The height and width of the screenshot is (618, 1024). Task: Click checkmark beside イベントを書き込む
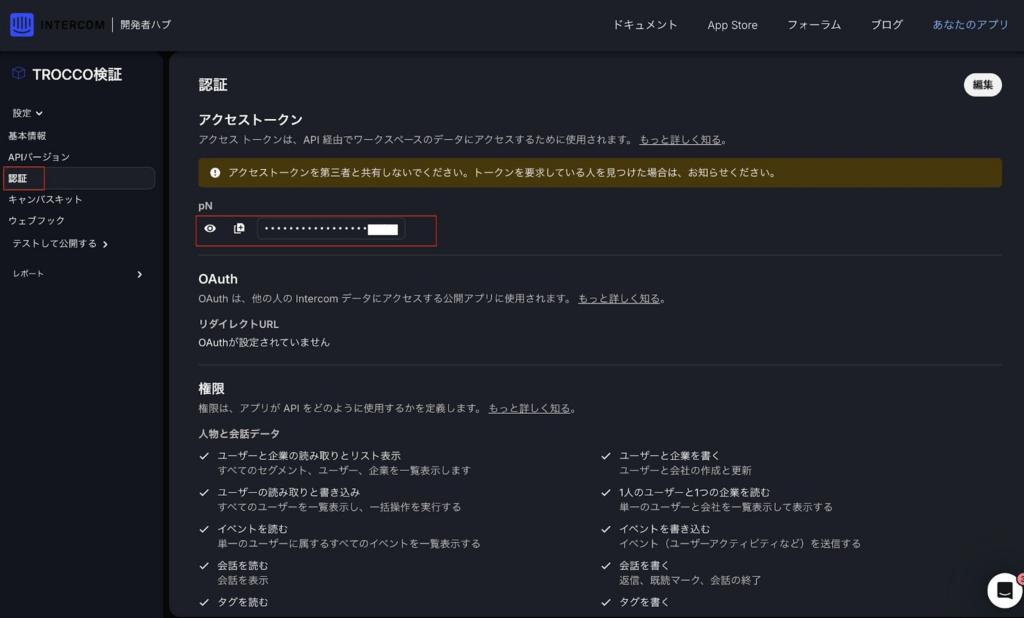tap(606, 529)
